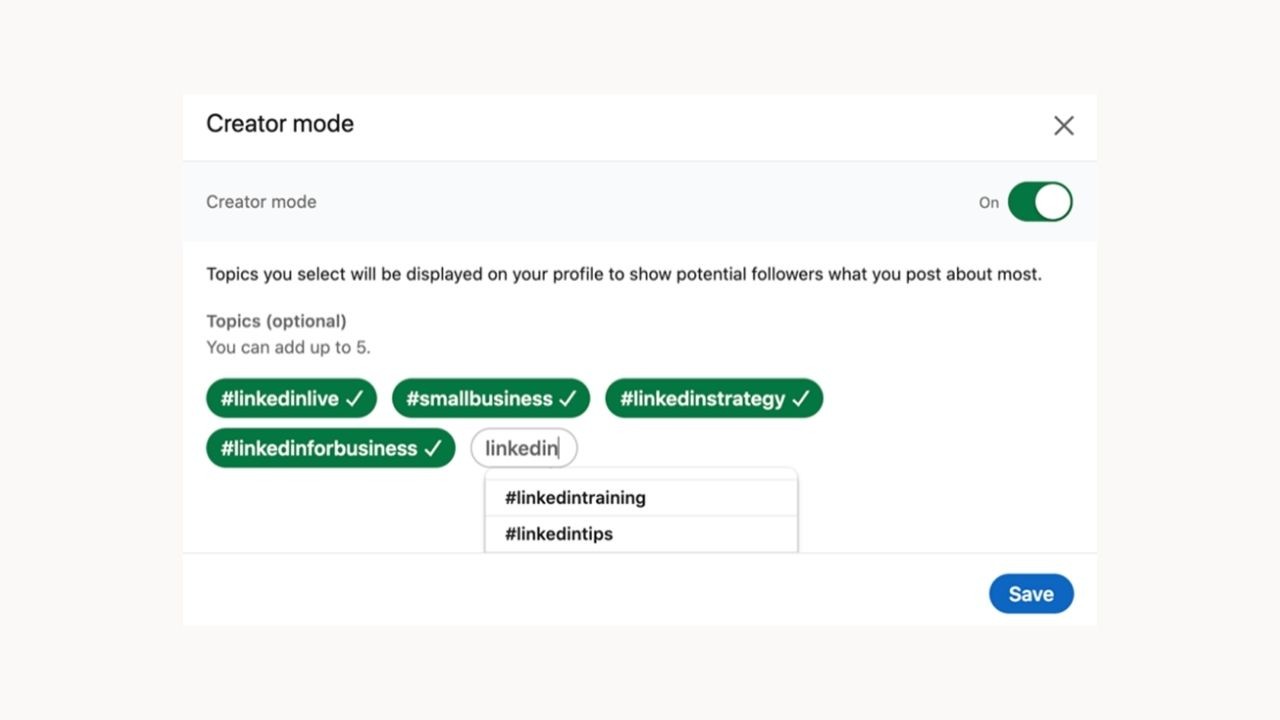The width and height of the screenshot is (1280, 720).
Task: Choose #linkedintraining from the suggestions
Action: (641, 498)
